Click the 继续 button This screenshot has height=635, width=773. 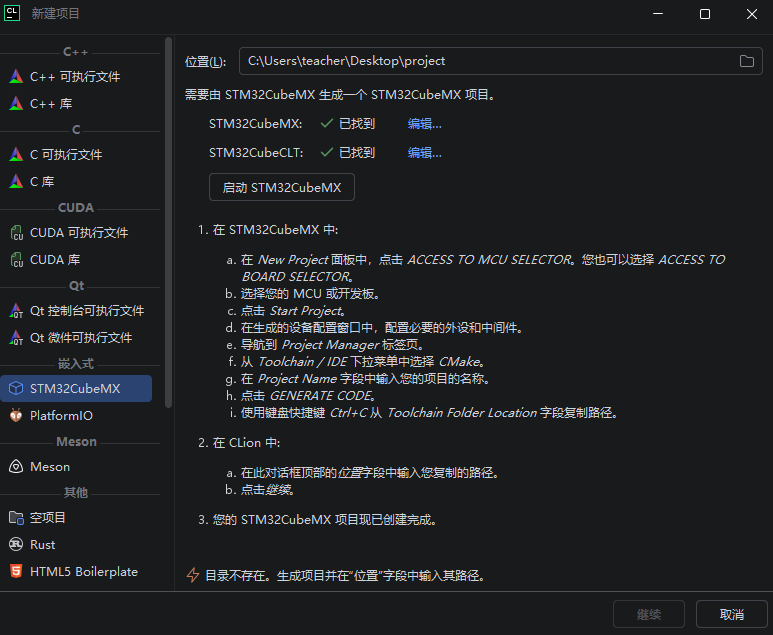[648, 614]
